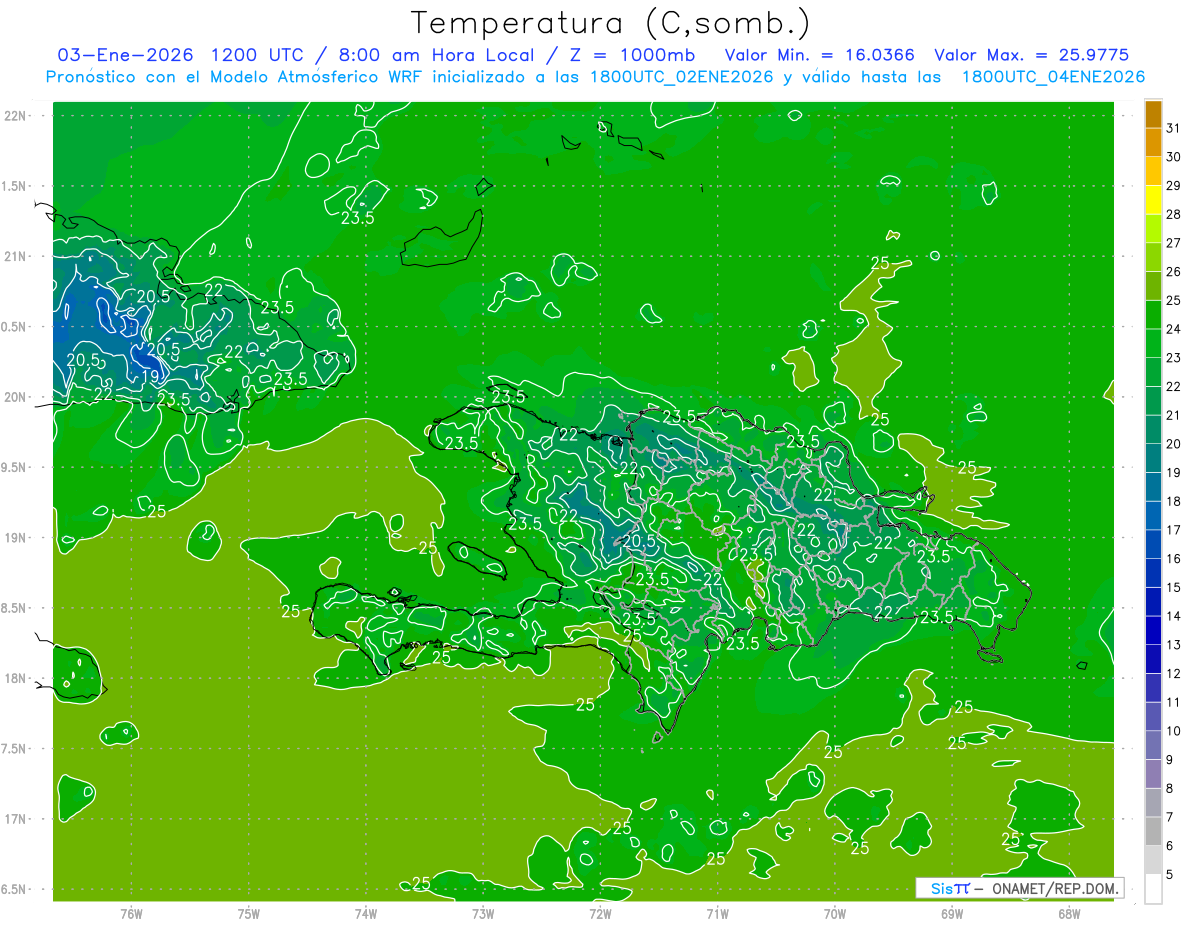Click the '1800UTC_04ENE2026' valid-until timestamp
The image size is (1200, 927).
point(1052,77)
